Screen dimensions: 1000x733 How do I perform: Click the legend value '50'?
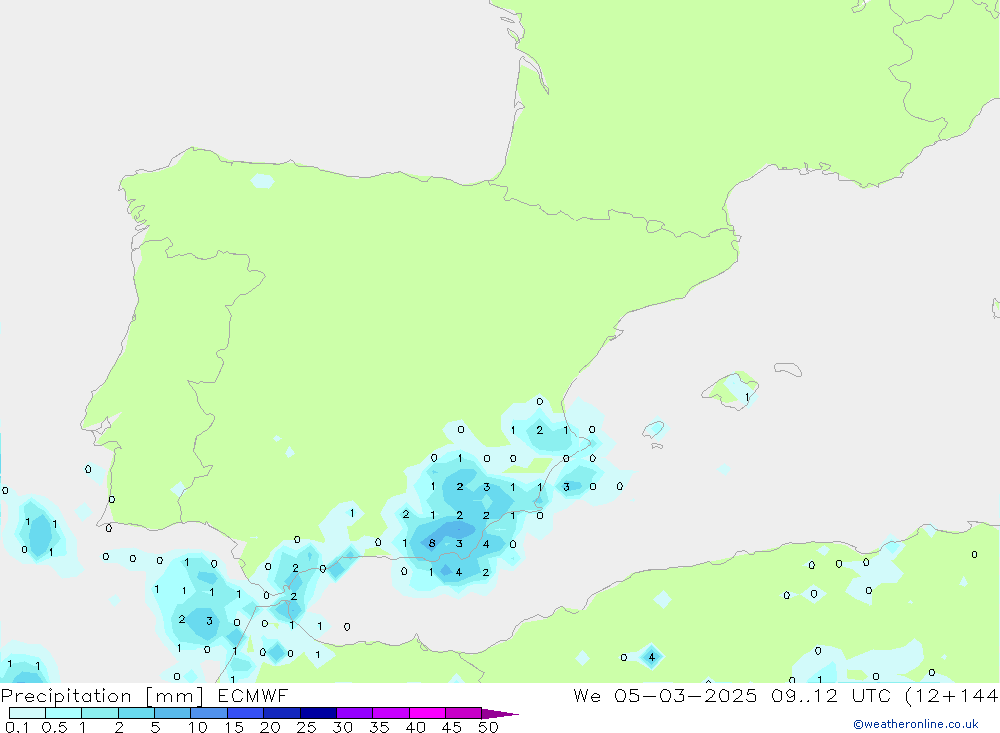[488, 727]
